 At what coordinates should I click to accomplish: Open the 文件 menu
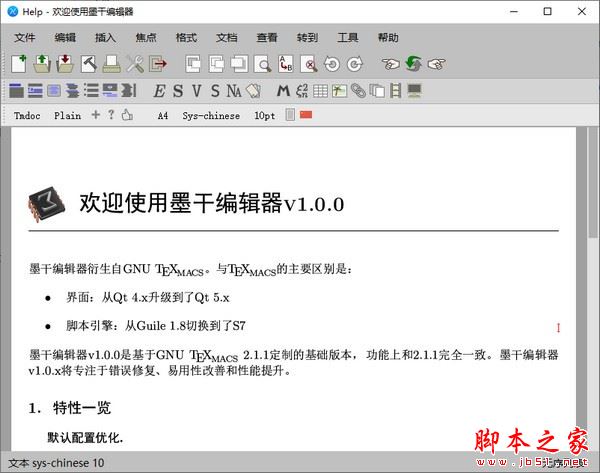click(25, 38)
